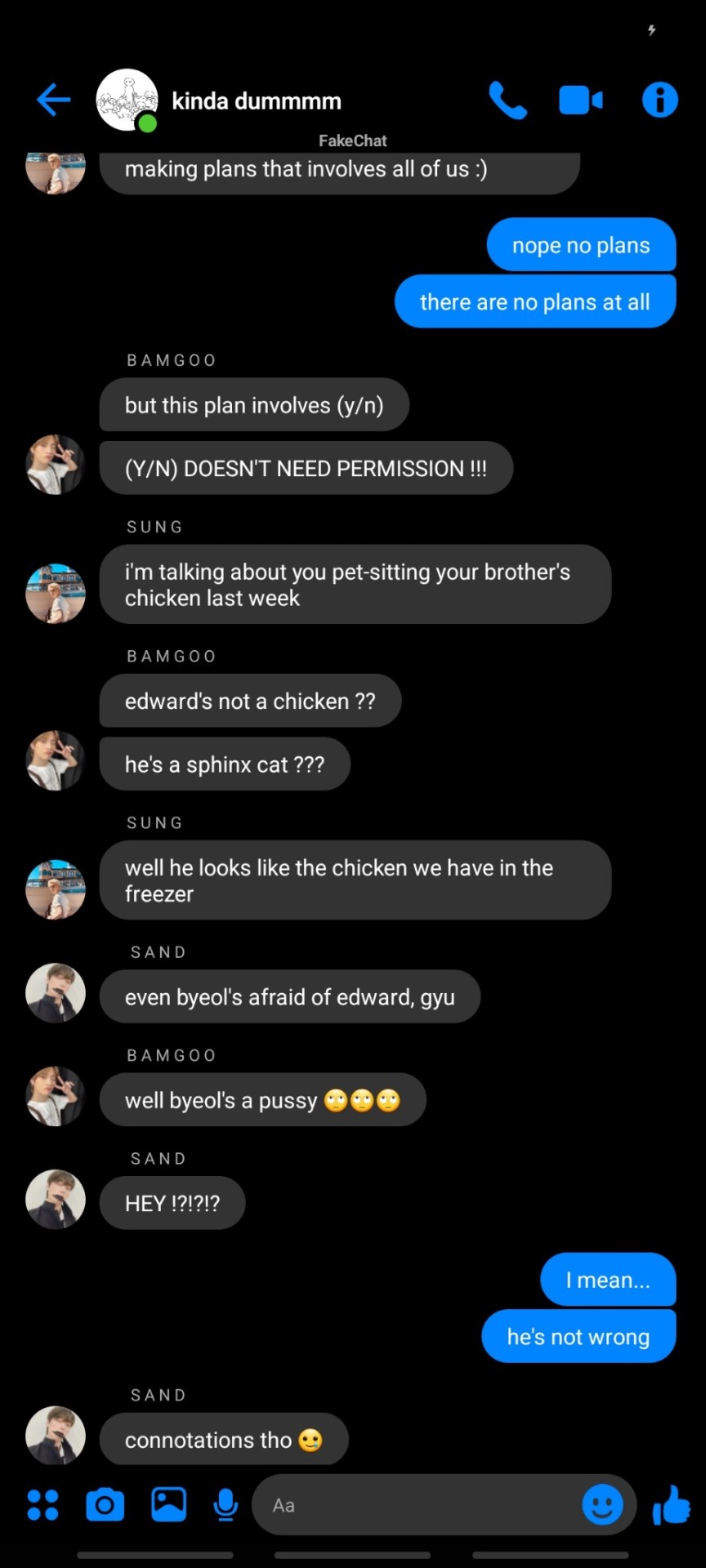
Task: Tap the "he's not wrong" message bubble
Action: (x=579, y=1336)
